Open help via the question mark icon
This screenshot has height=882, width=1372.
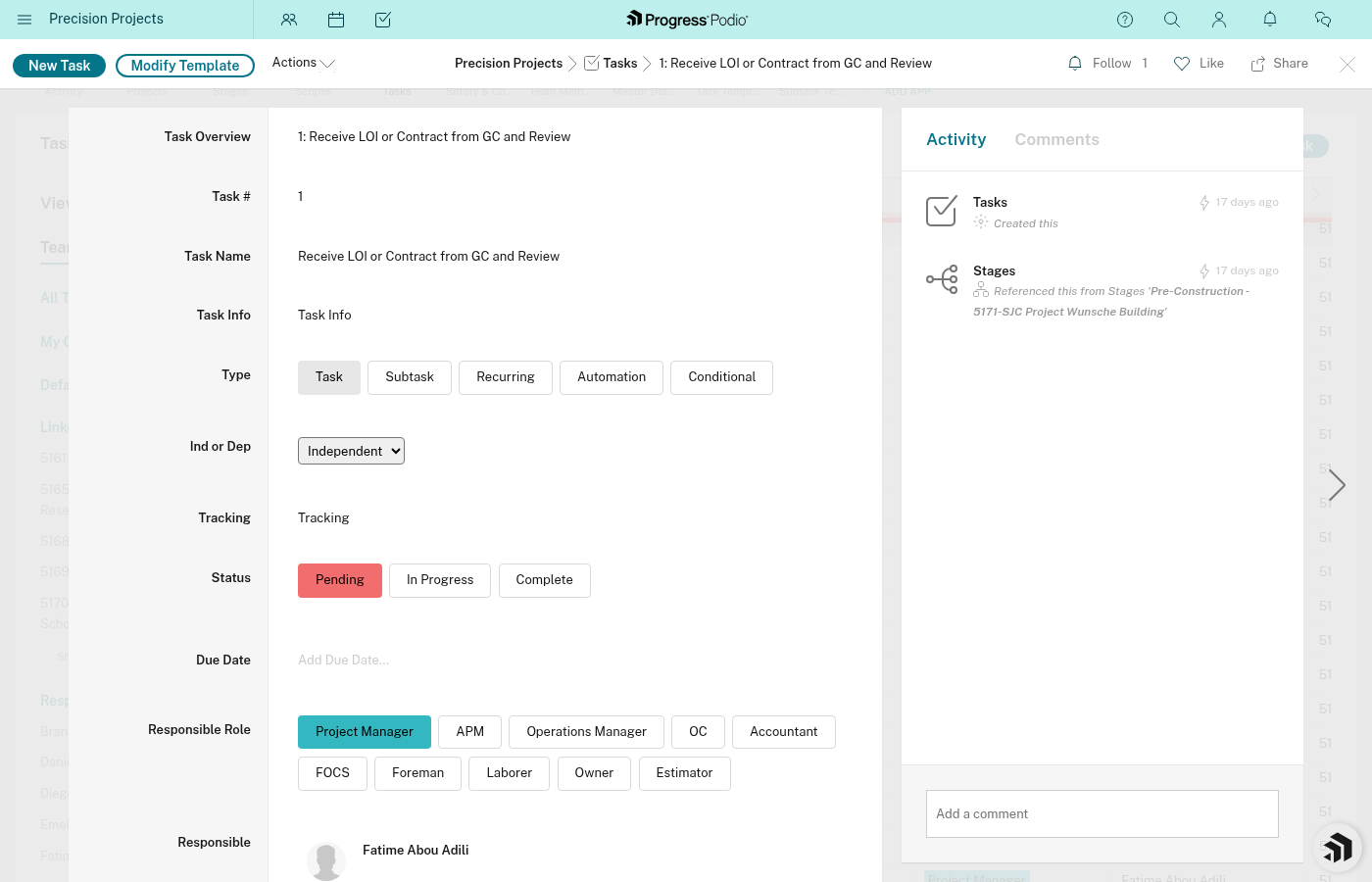click(x=1125, y=19)
